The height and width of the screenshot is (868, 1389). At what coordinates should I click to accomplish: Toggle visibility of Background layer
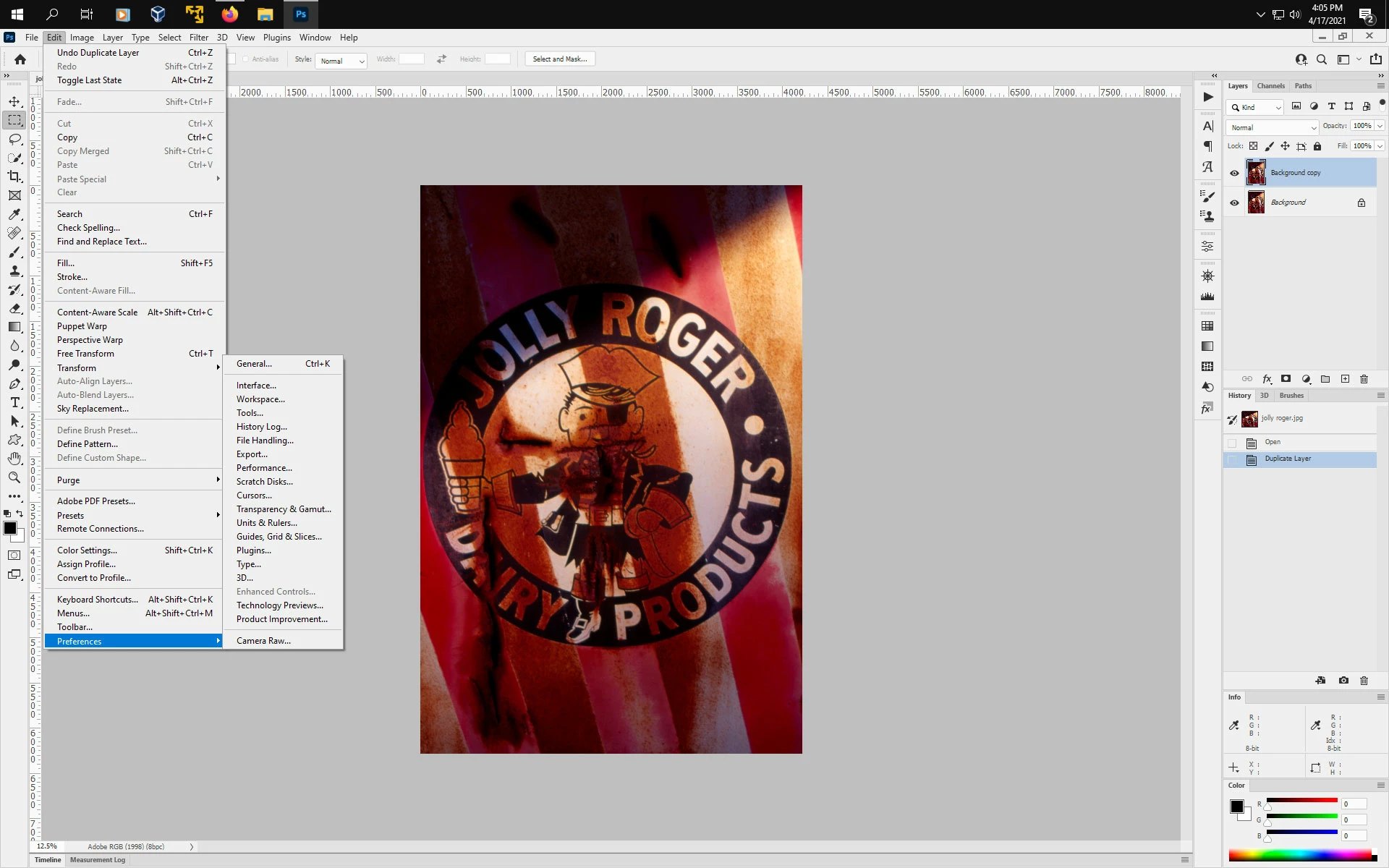point(1234,203)
